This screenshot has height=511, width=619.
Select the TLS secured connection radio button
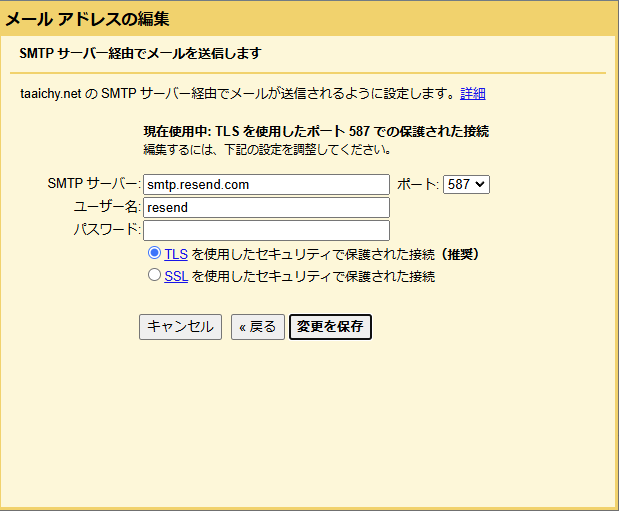[154, 254]
